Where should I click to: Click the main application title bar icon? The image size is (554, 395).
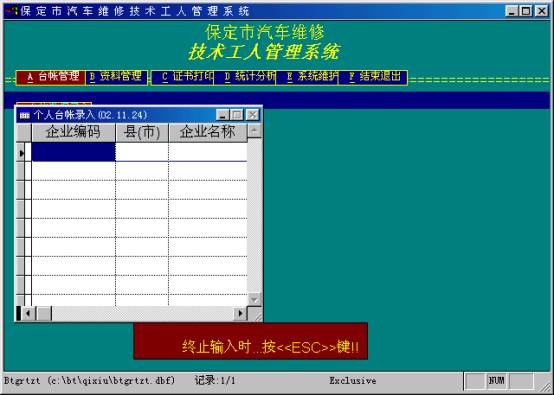pos(12,11)
